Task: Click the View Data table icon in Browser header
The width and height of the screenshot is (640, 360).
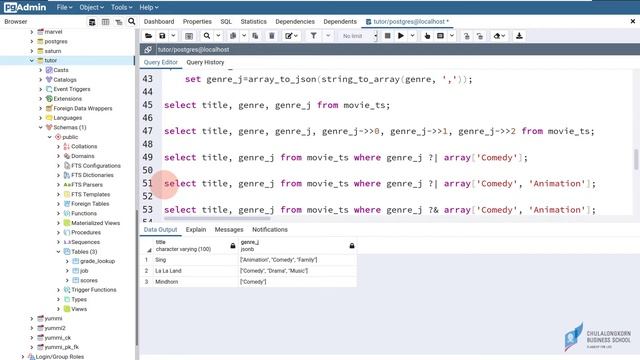Action: pos(105,22)
